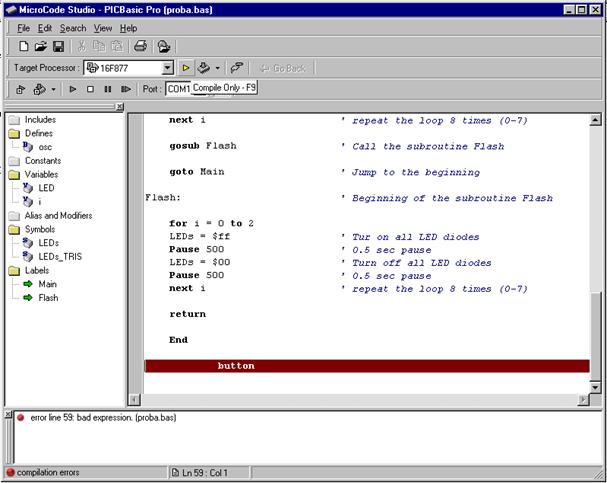This screenshot has height=483, width=607.
Task: Open the Search menu
Action: click(x=73, y=28)
